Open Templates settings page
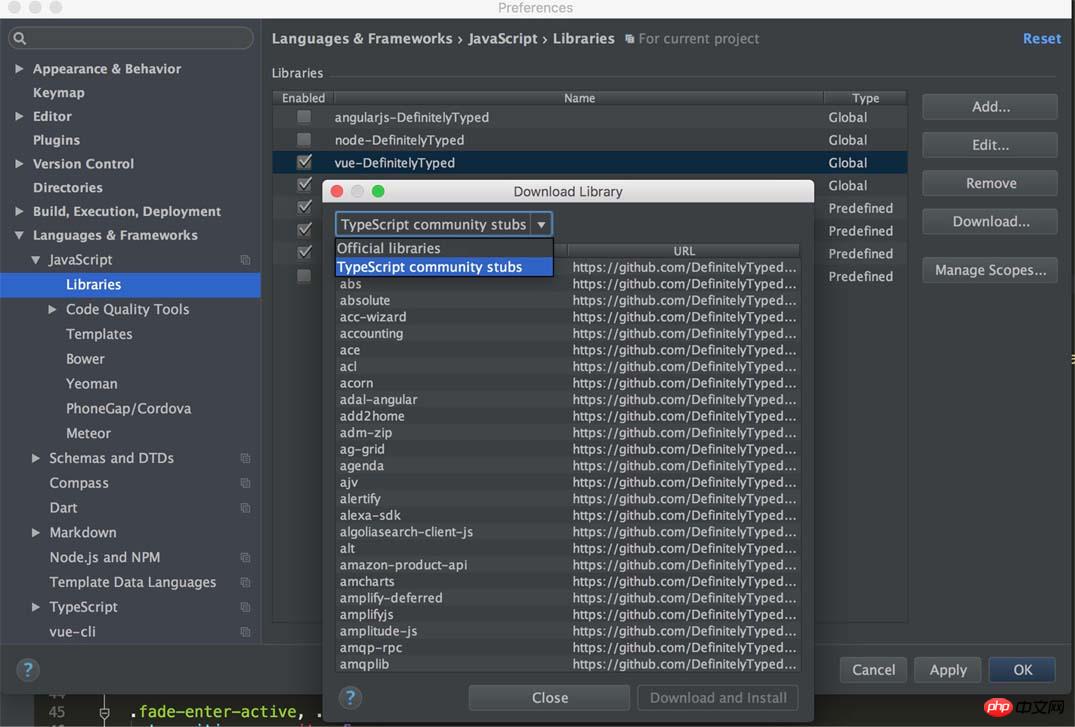Screen dimensions: 1075x727 [99, 334]
